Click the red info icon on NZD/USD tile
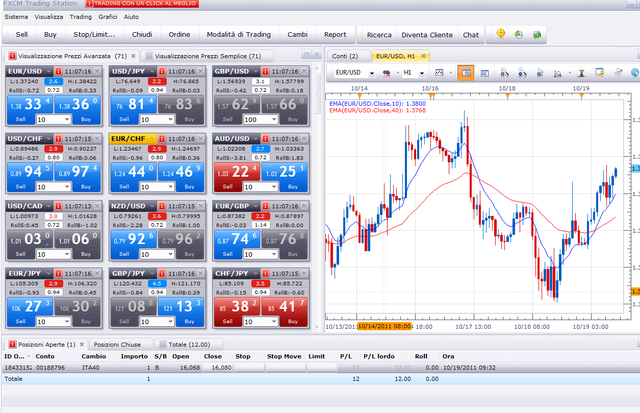The image size is (640, 413). [x=162, y=206]
